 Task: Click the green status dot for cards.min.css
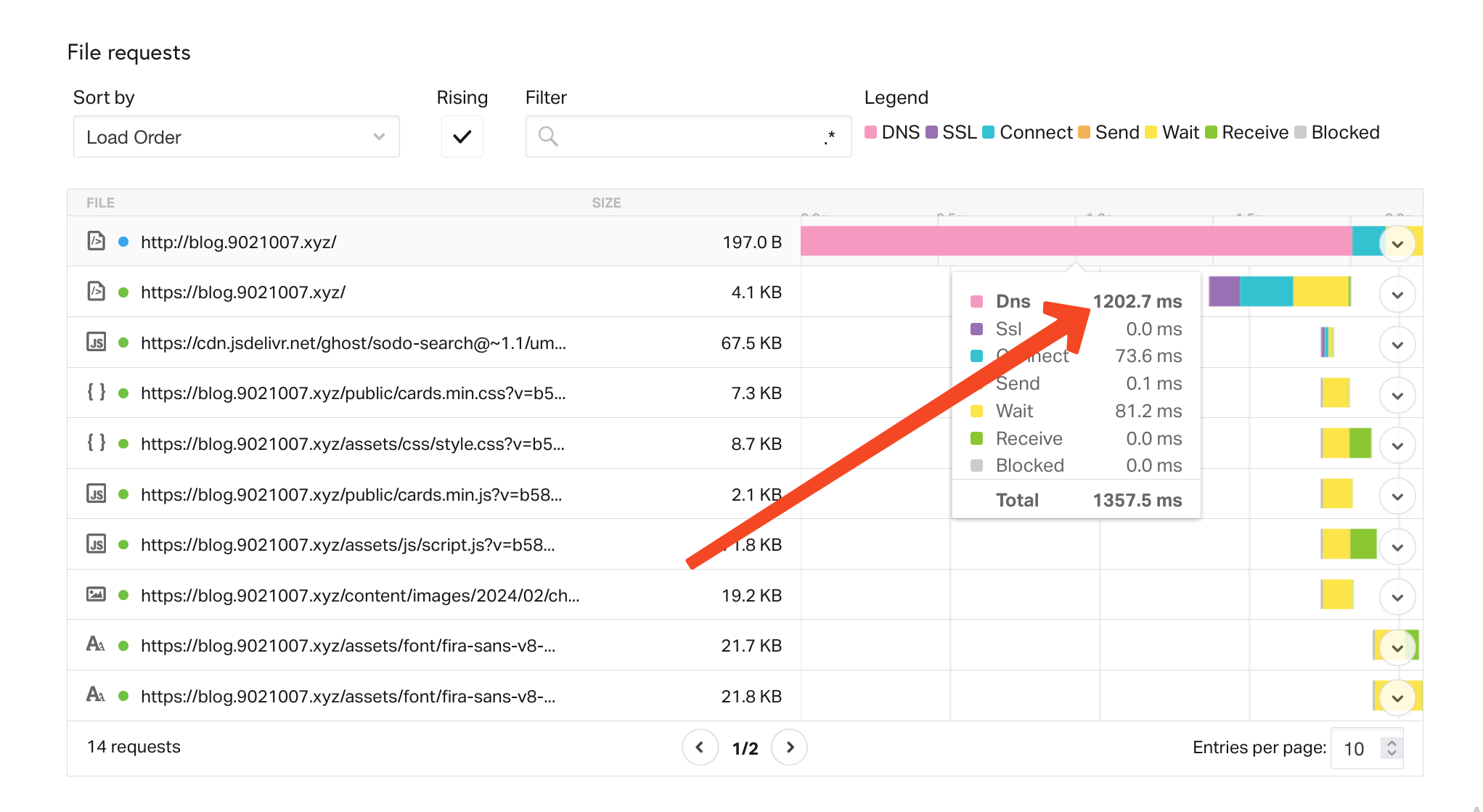pos(123,393)
